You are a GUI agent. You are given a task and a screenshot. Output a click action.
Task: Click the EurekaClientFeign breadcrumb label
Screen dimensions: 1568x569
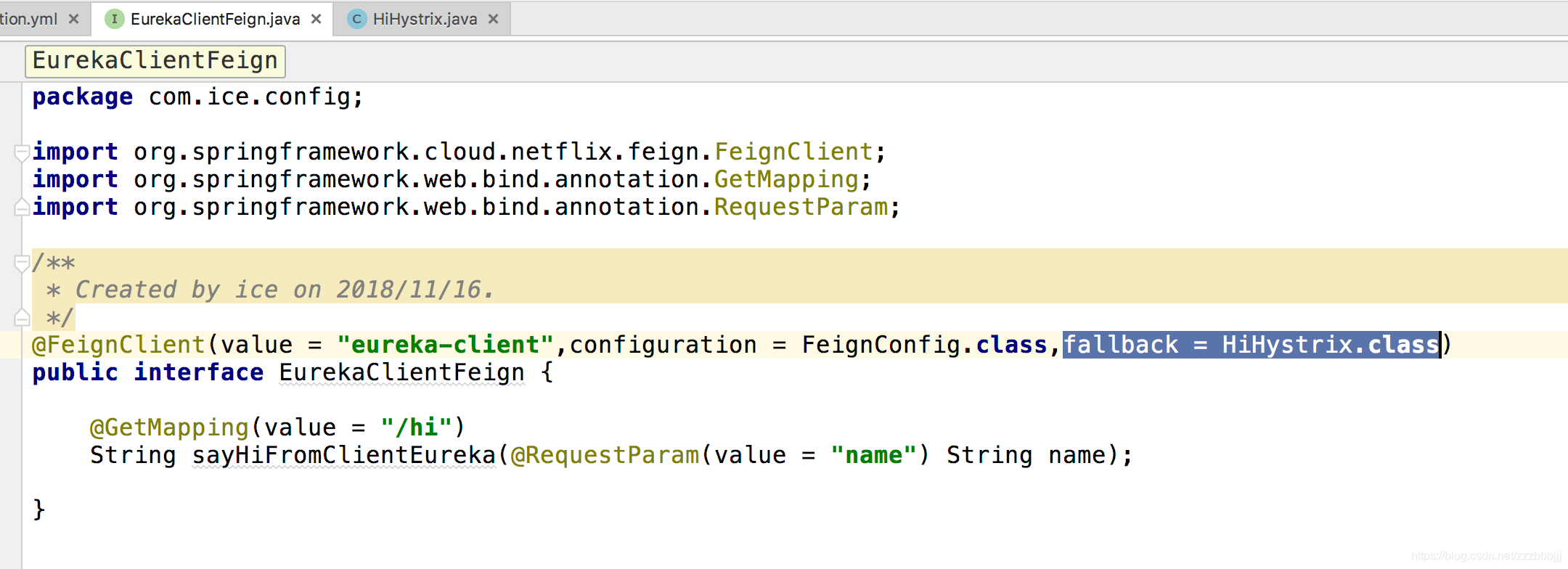pyautogui.click(x=155, y=61)
